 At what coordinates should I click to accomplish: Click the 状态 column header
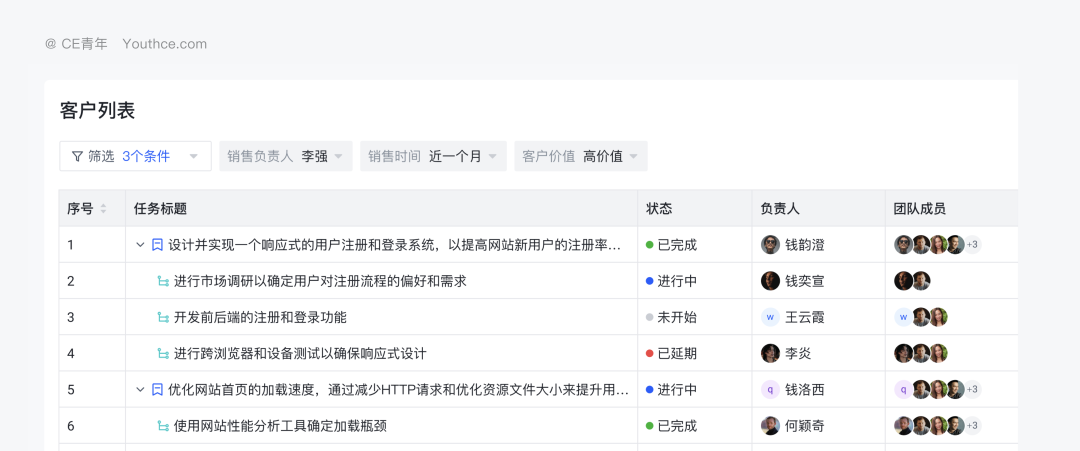659,209
